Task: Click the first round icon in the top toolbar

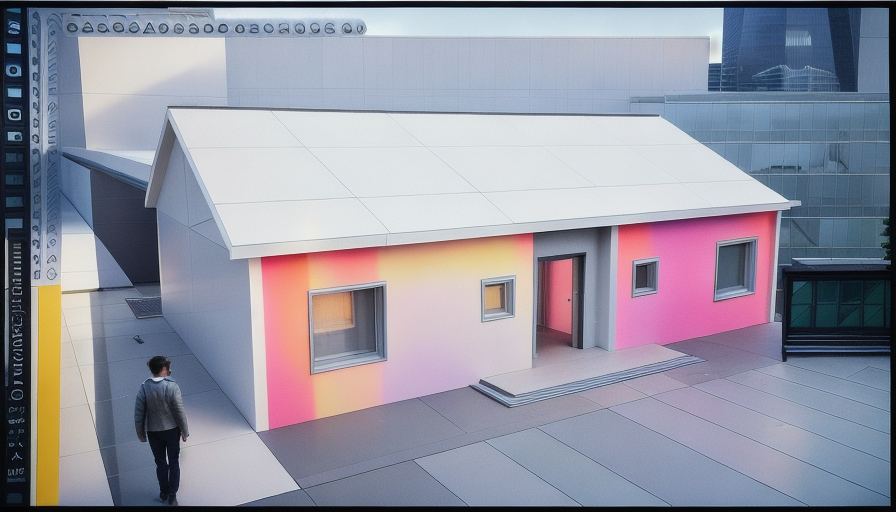Action: [x=73, y=27]
